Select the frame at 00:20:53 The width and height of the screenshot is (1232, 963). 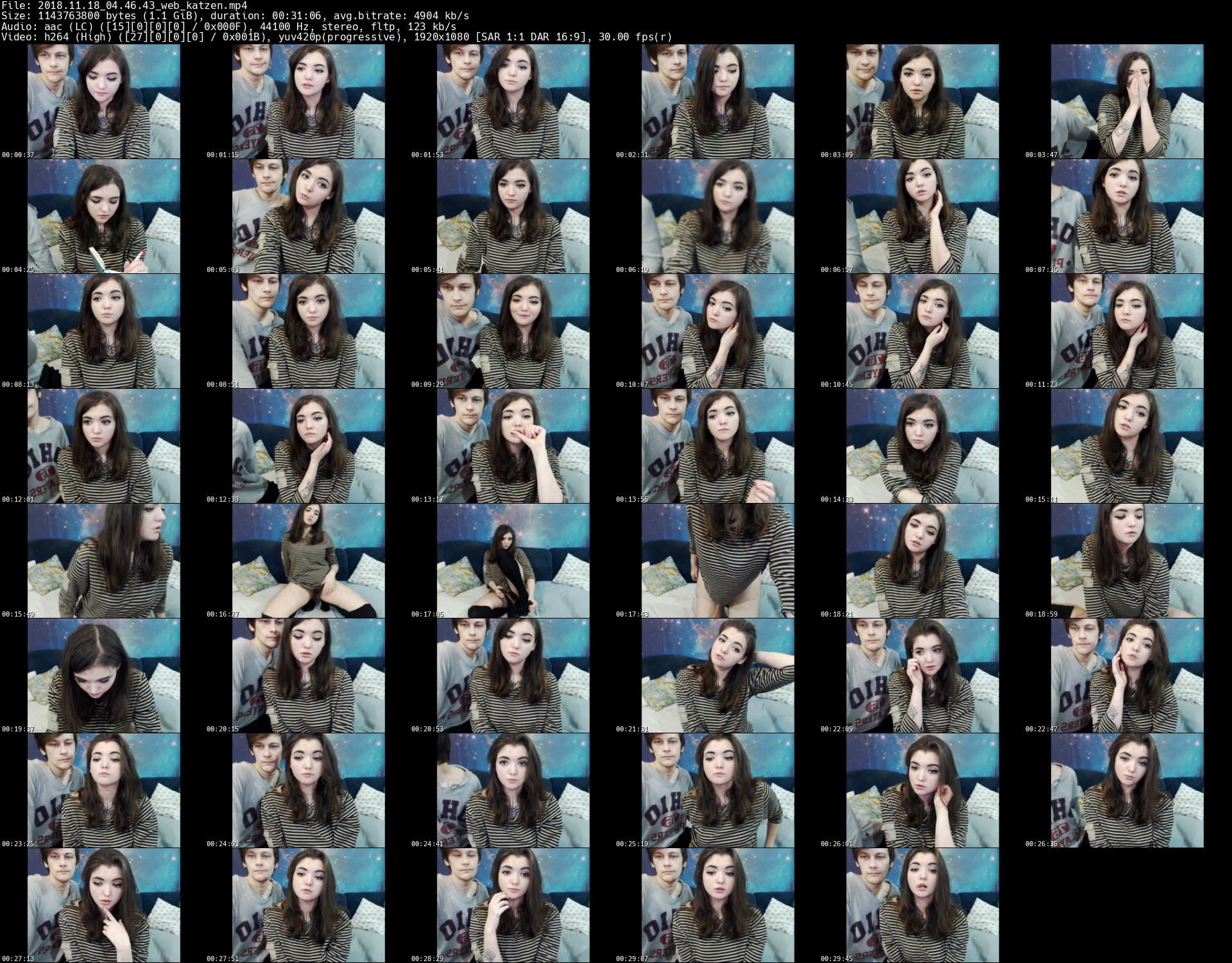tap(513, 676)
